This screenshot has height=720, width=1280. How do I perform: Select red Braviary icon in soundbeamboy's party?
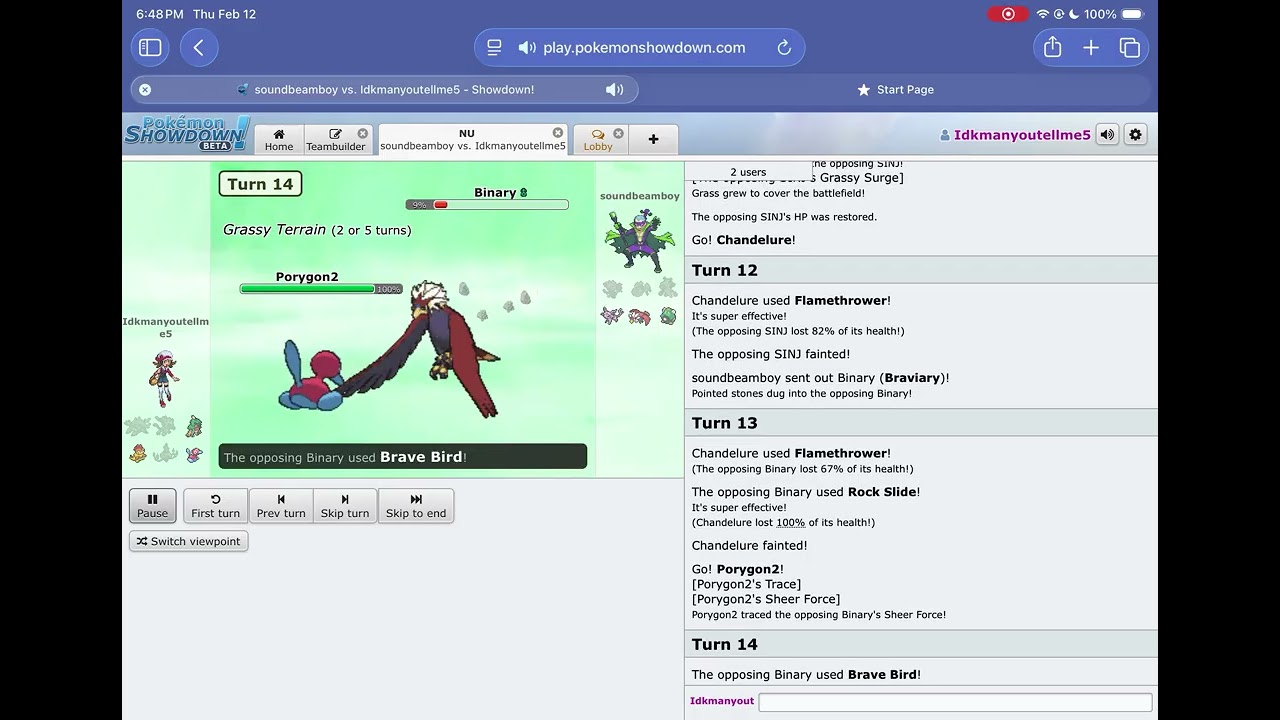pos(640,316)
